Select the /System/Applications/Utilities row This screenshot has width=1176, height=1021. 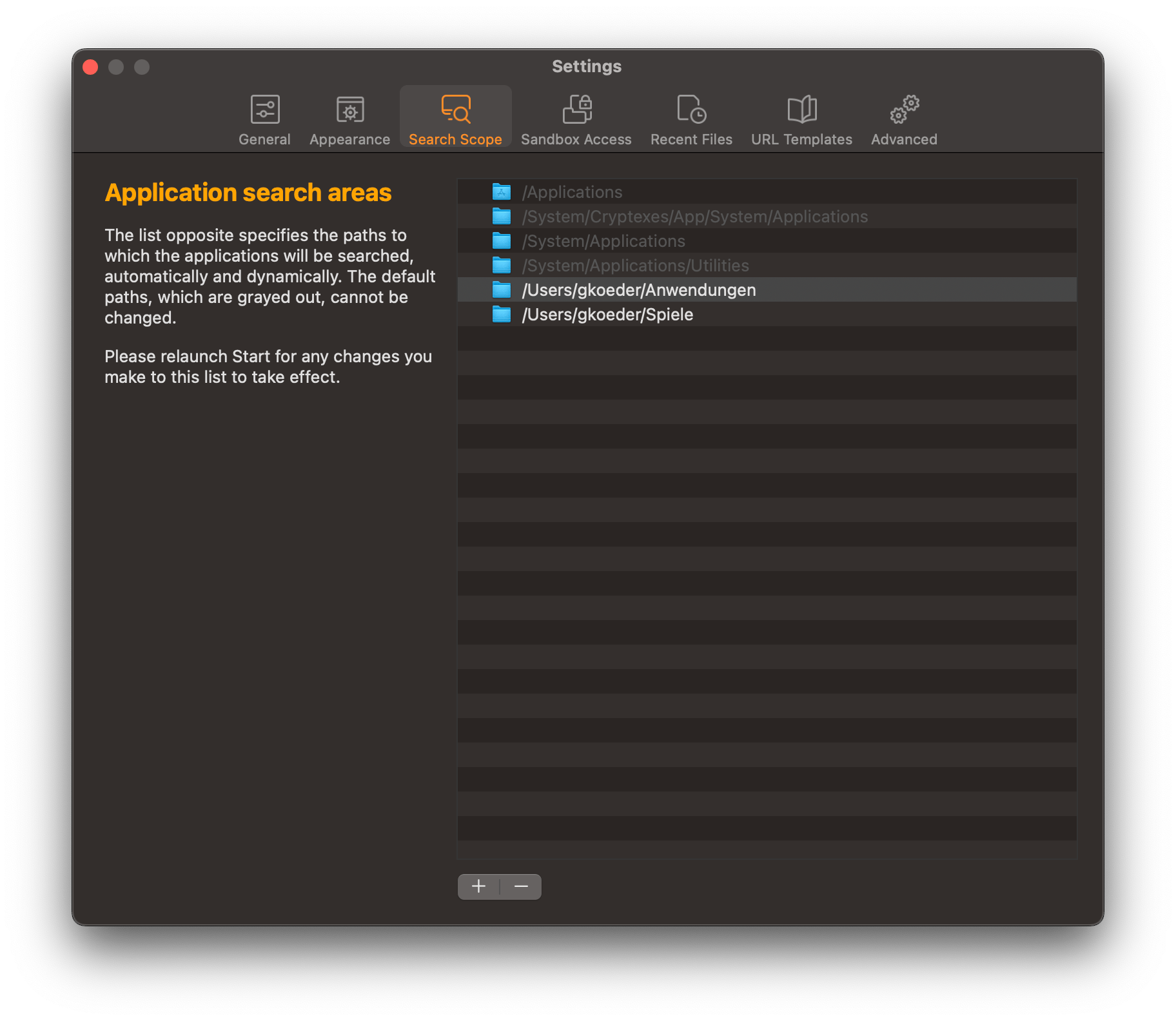(x=767, y=265)
